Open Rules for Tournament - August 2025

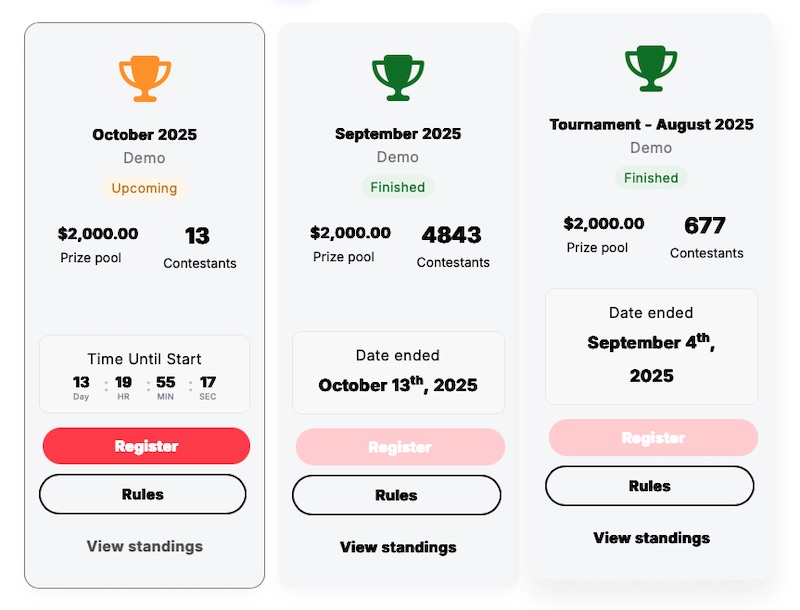click(x=650, y=486)
